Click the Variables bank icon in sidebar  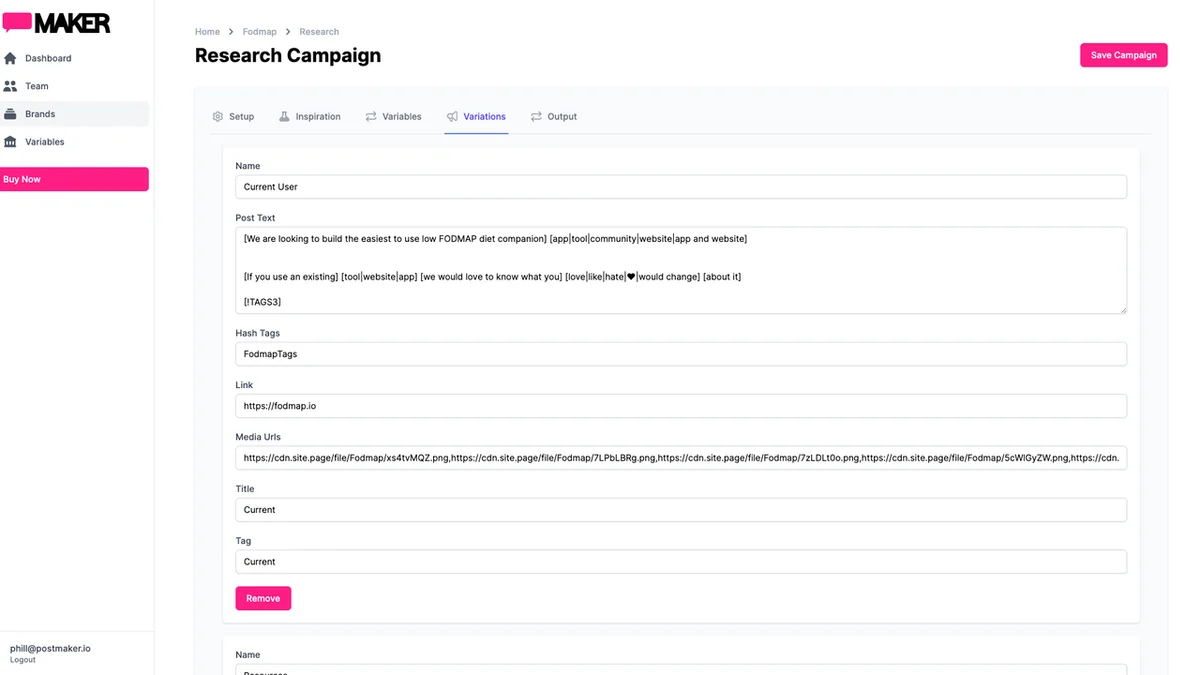tap(11, 142)
